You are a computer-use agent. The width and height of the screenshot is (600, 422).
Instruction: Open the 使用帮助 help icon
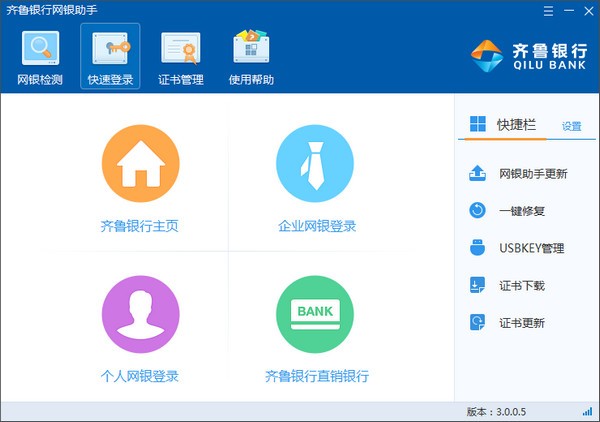point(251,46)
